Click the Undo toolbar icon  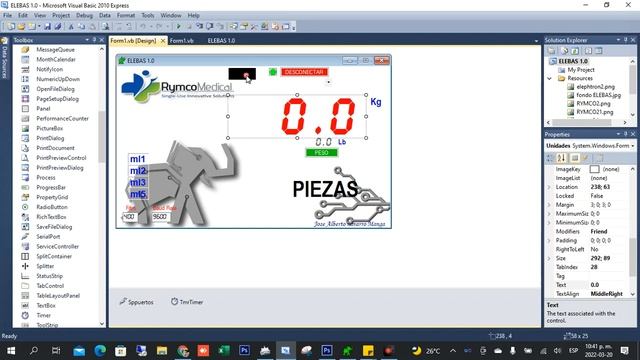(x=143, y=27)
